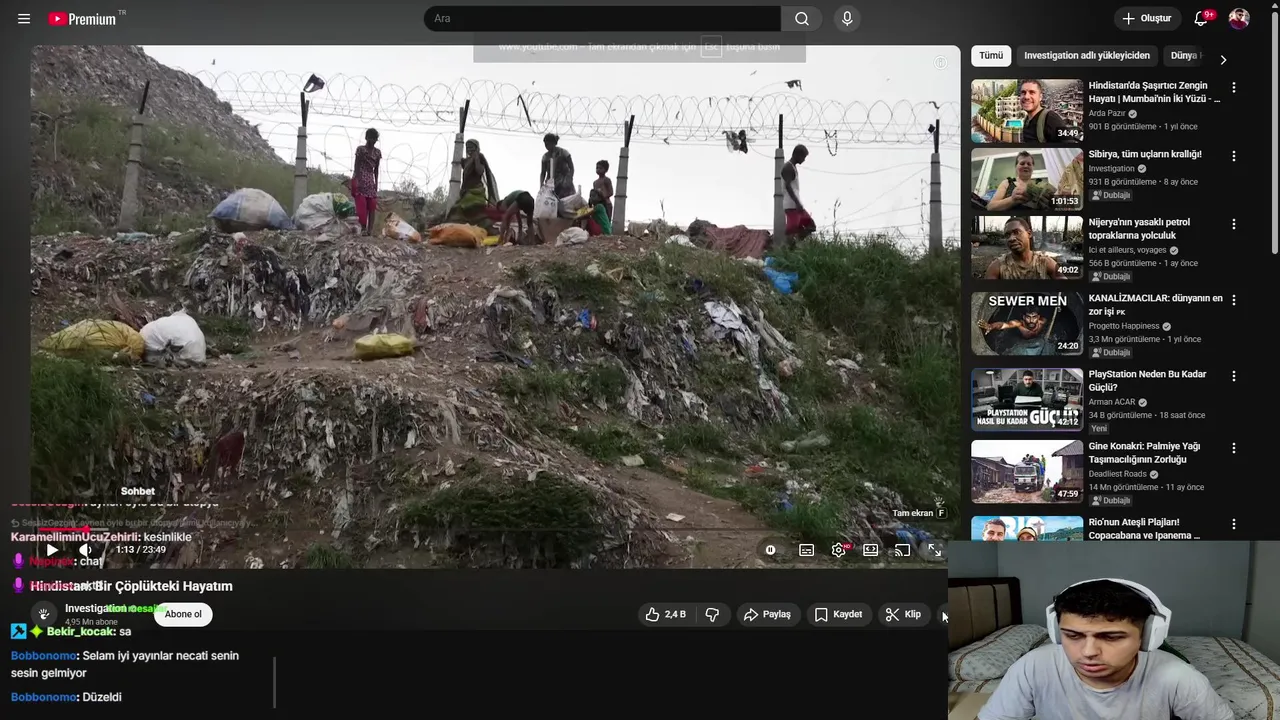Image resolution: width=1280 pixels, height=720 pixels.
Task: Open the player settings gear
Action: pyautogui.click(x=839, y=550)
